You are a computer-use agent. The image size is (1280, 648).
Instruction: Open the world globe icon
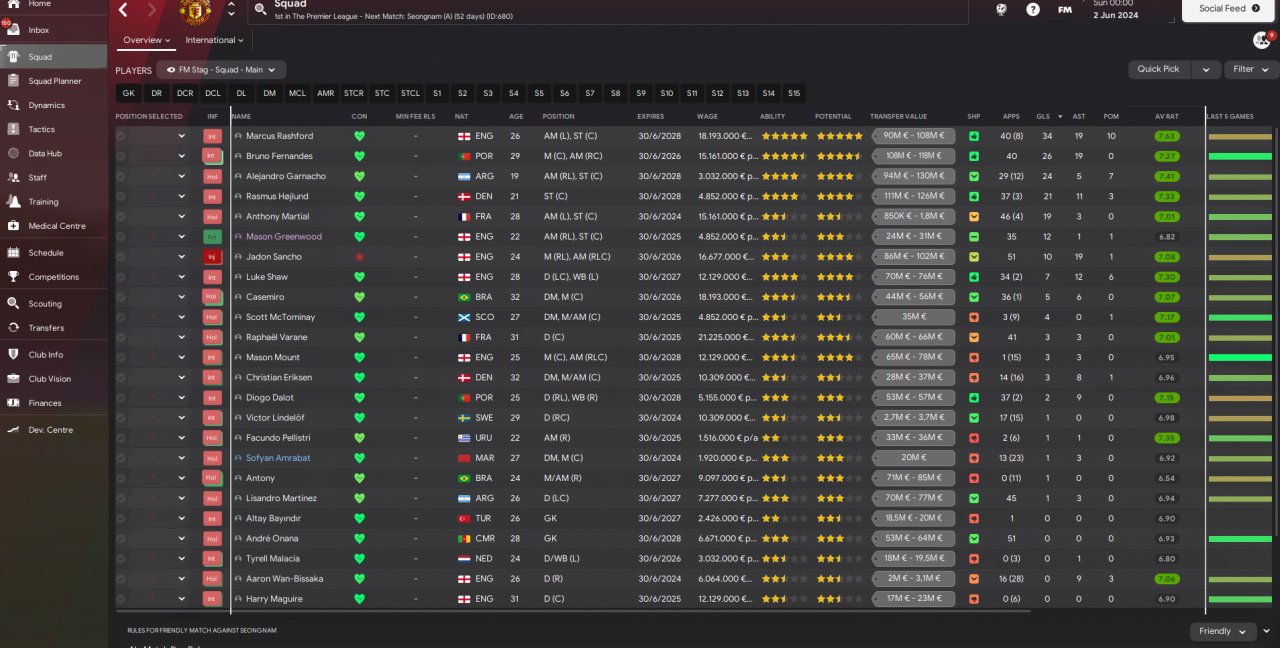[x=1001, y=9]
